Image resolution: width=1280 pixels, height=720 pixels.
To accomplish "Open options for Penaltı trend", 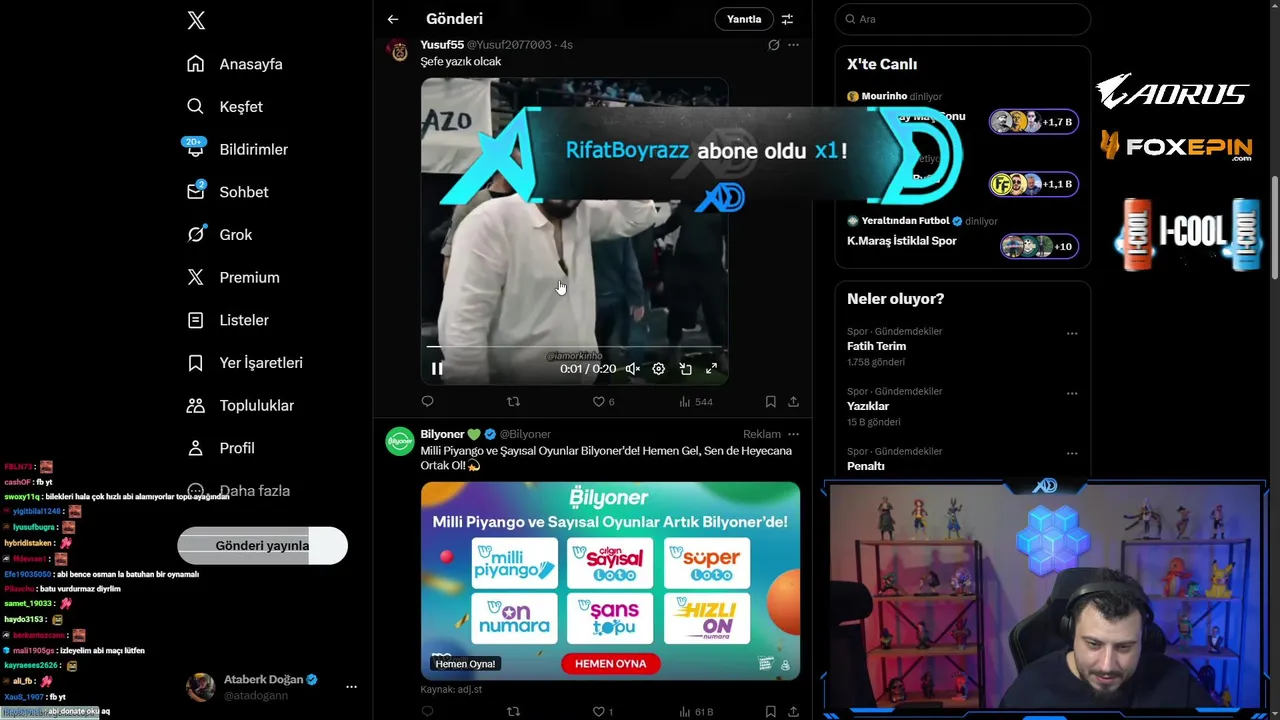I will click(1072, 453).
